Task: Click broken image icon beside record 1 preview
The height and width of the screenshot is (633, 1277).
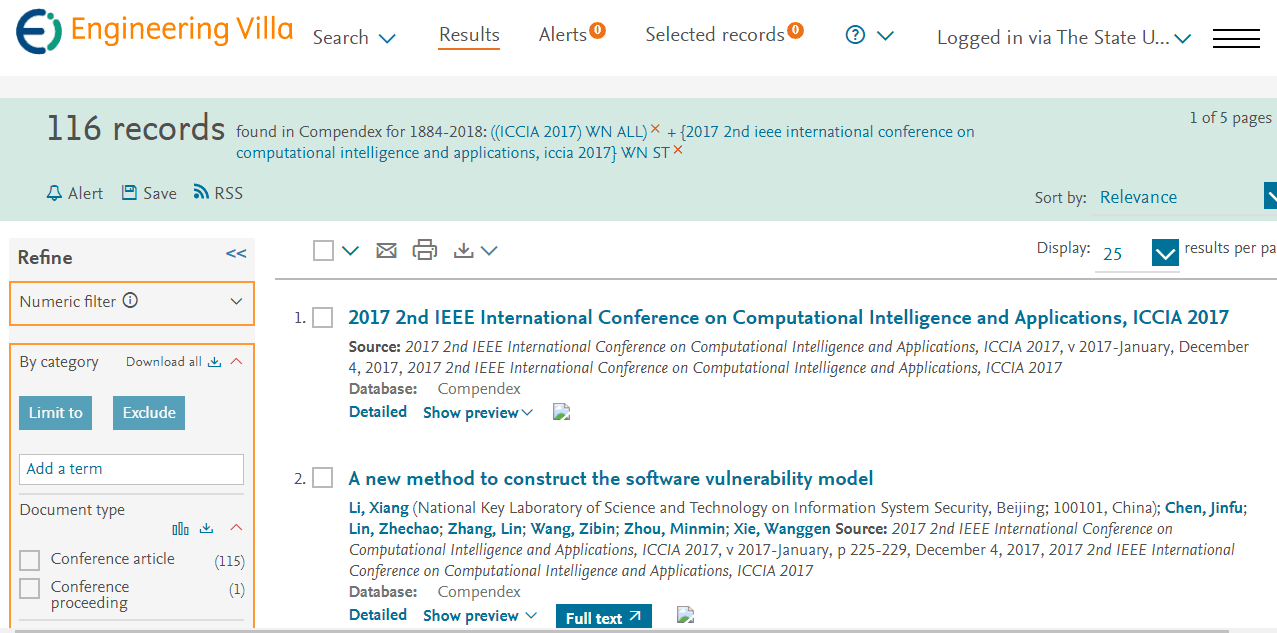Action: [561, 411]
